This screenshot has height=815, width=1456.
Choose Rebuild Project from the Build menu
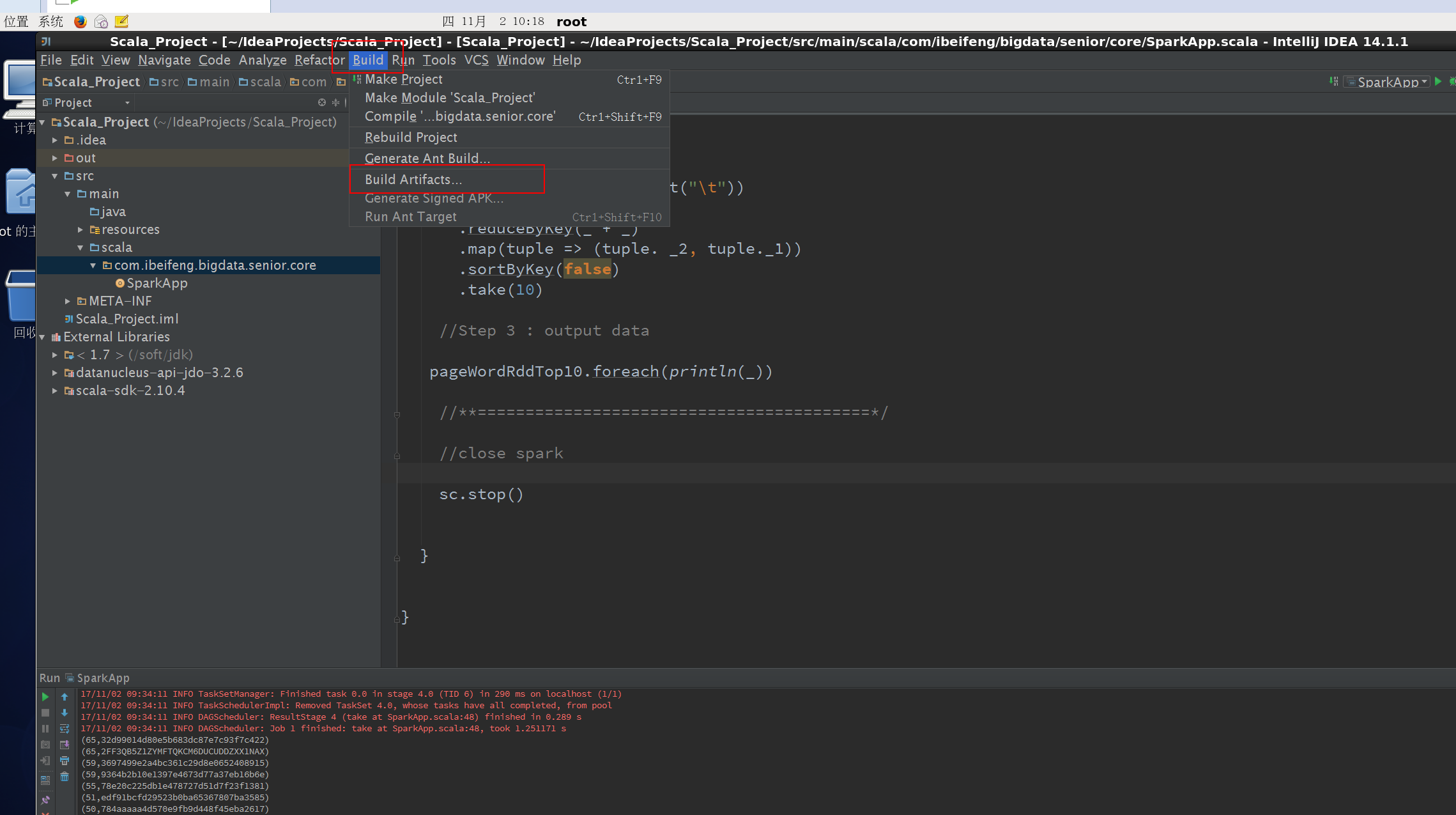tap(509, 137)
